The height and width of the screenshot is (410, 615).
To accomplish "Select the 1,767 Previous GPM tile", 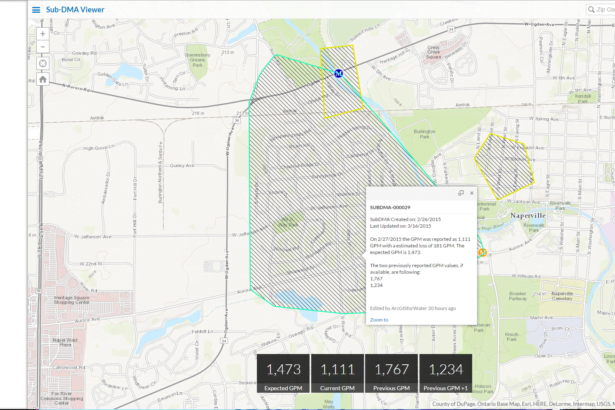I will pyautogui.click(x=389, y=374).
